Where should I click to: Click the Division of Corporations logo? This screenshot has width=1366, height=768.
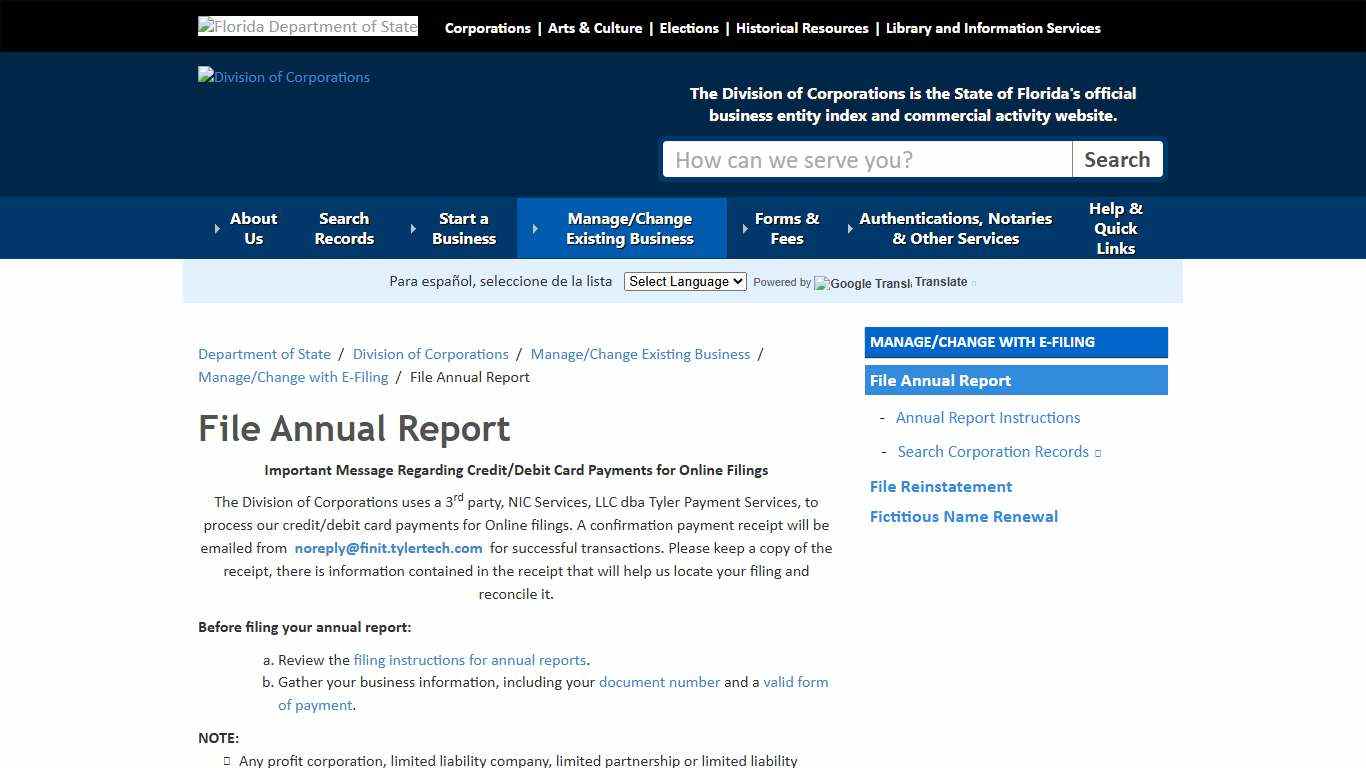coord(283,77)
